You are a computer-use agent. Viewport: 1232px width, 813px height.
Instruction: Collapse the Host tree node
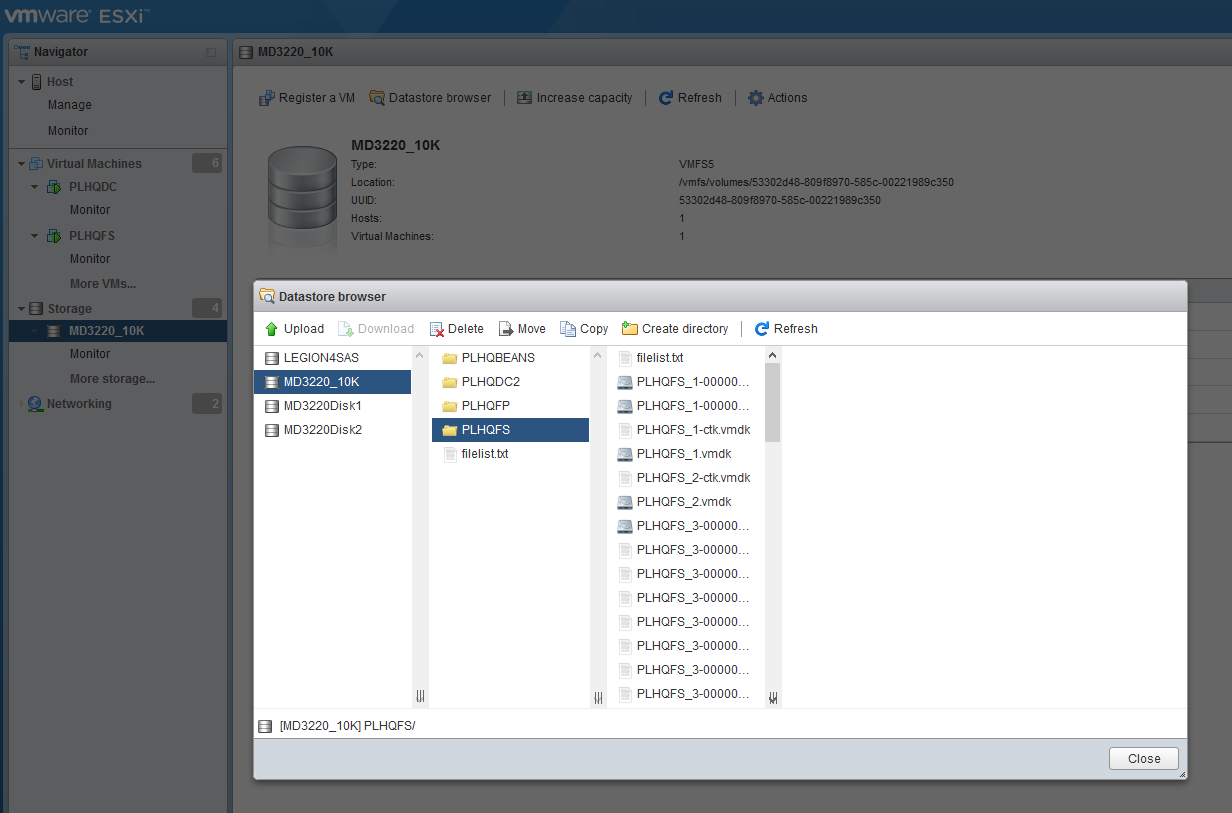[x=21, y=82]
